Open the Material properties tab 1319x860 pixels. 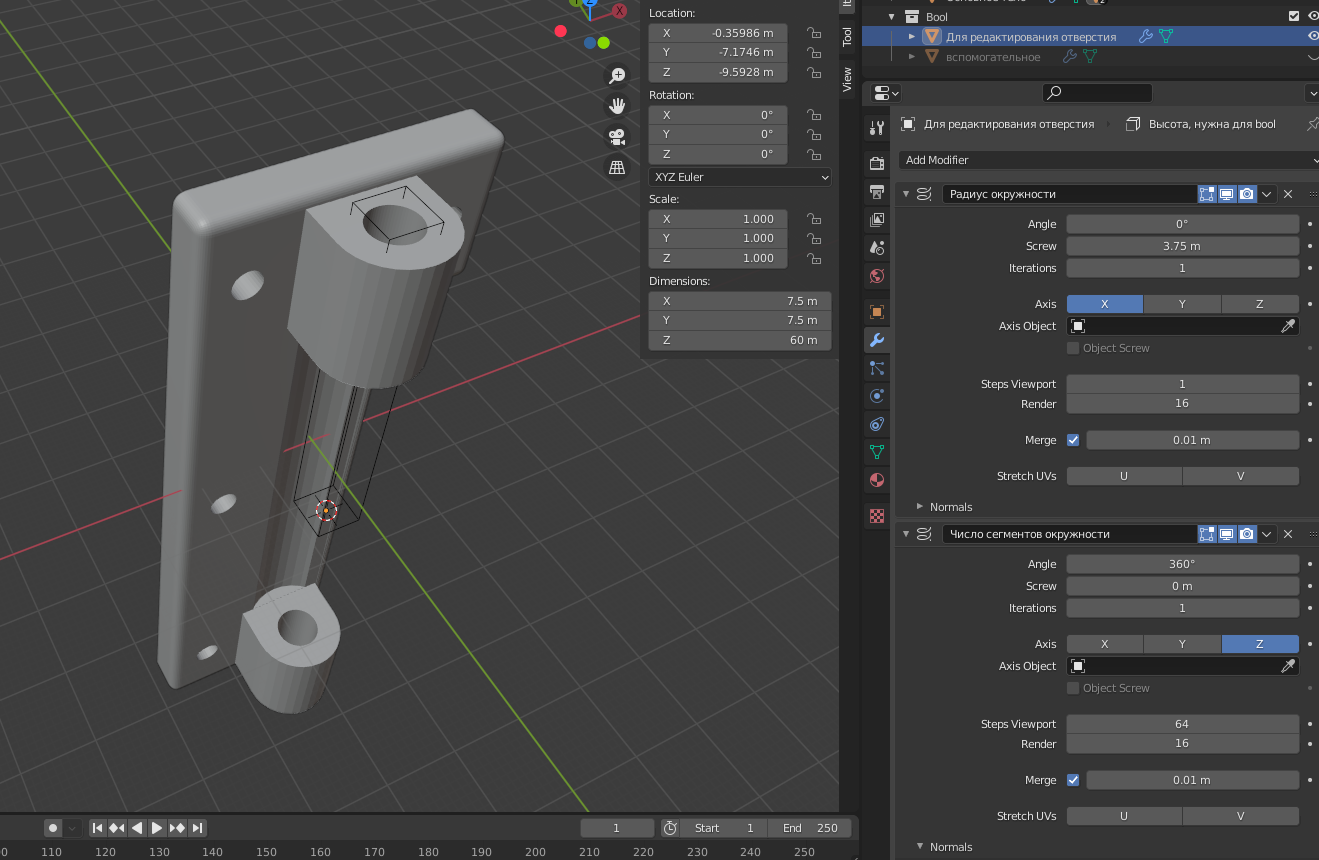(x=877, y=480)
